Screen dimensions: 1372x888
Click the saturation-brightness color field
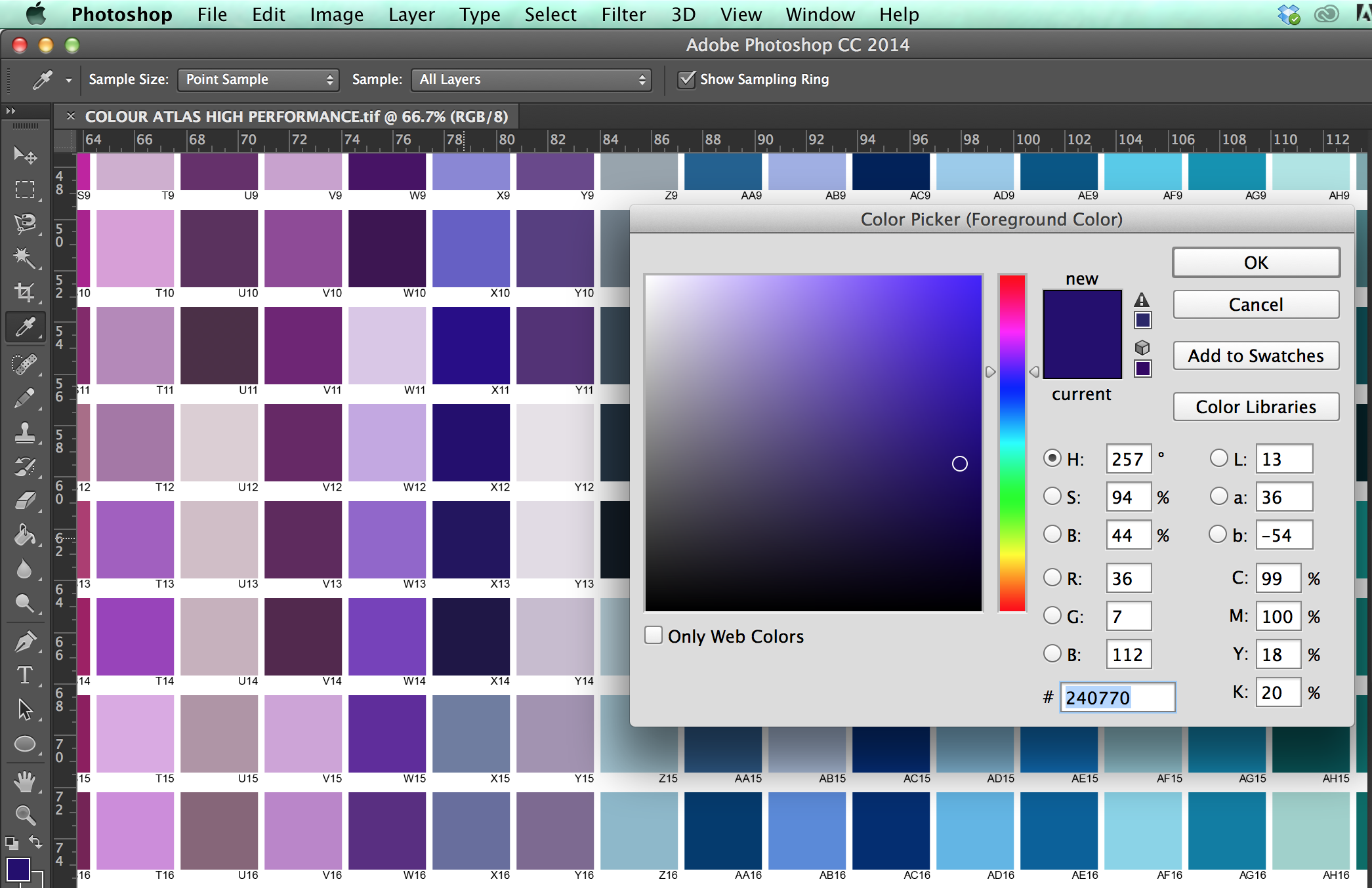pos(814,443)
